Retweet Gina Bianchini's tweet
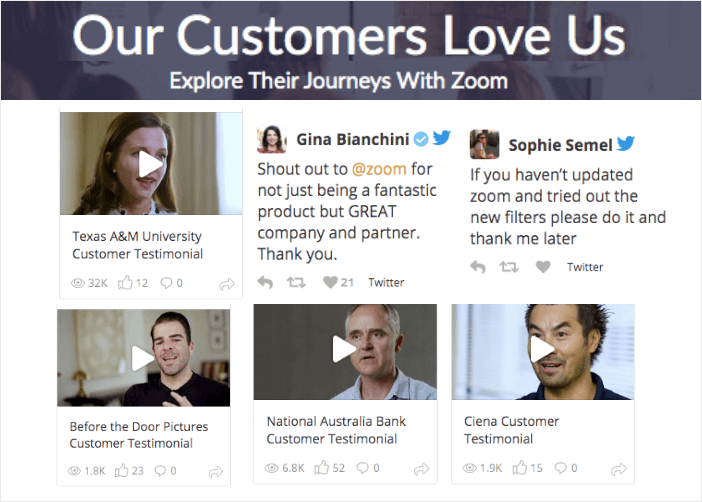 296,282
